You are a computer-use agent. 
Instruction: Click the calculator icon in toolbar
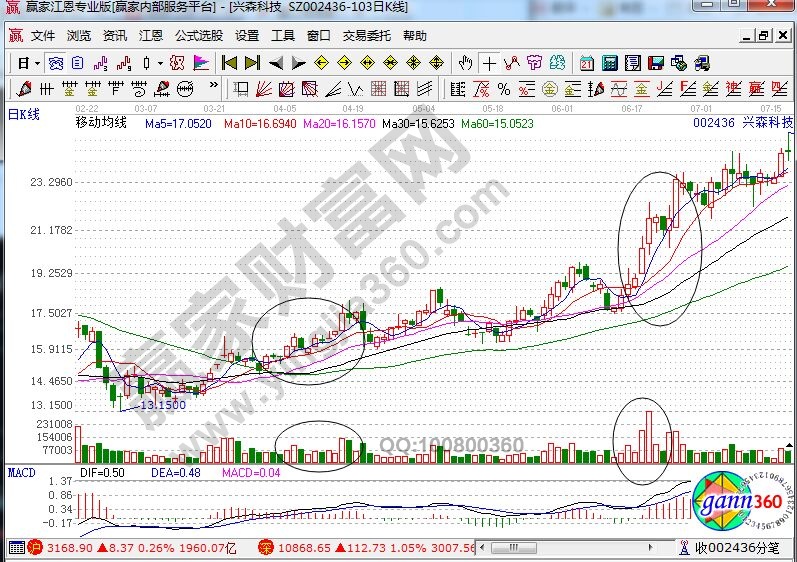pyautogui.click(x=609, y=62)
